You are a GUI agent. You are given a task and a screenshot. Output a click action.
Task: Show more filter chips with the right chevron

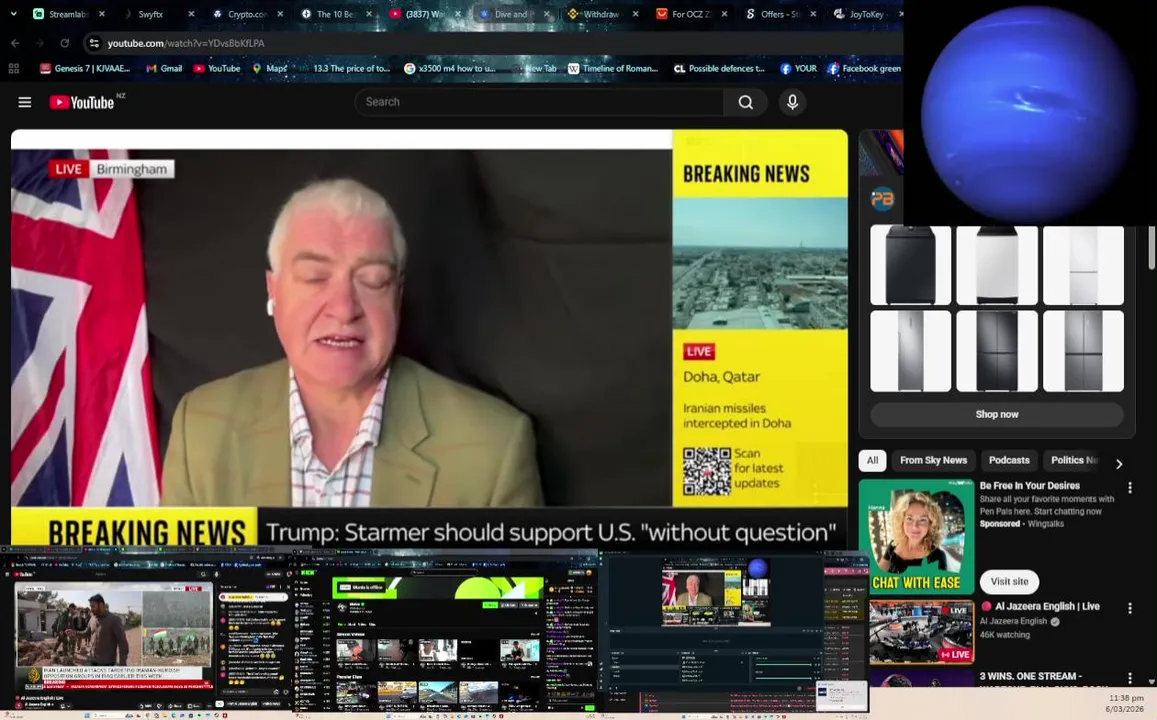1119,464
